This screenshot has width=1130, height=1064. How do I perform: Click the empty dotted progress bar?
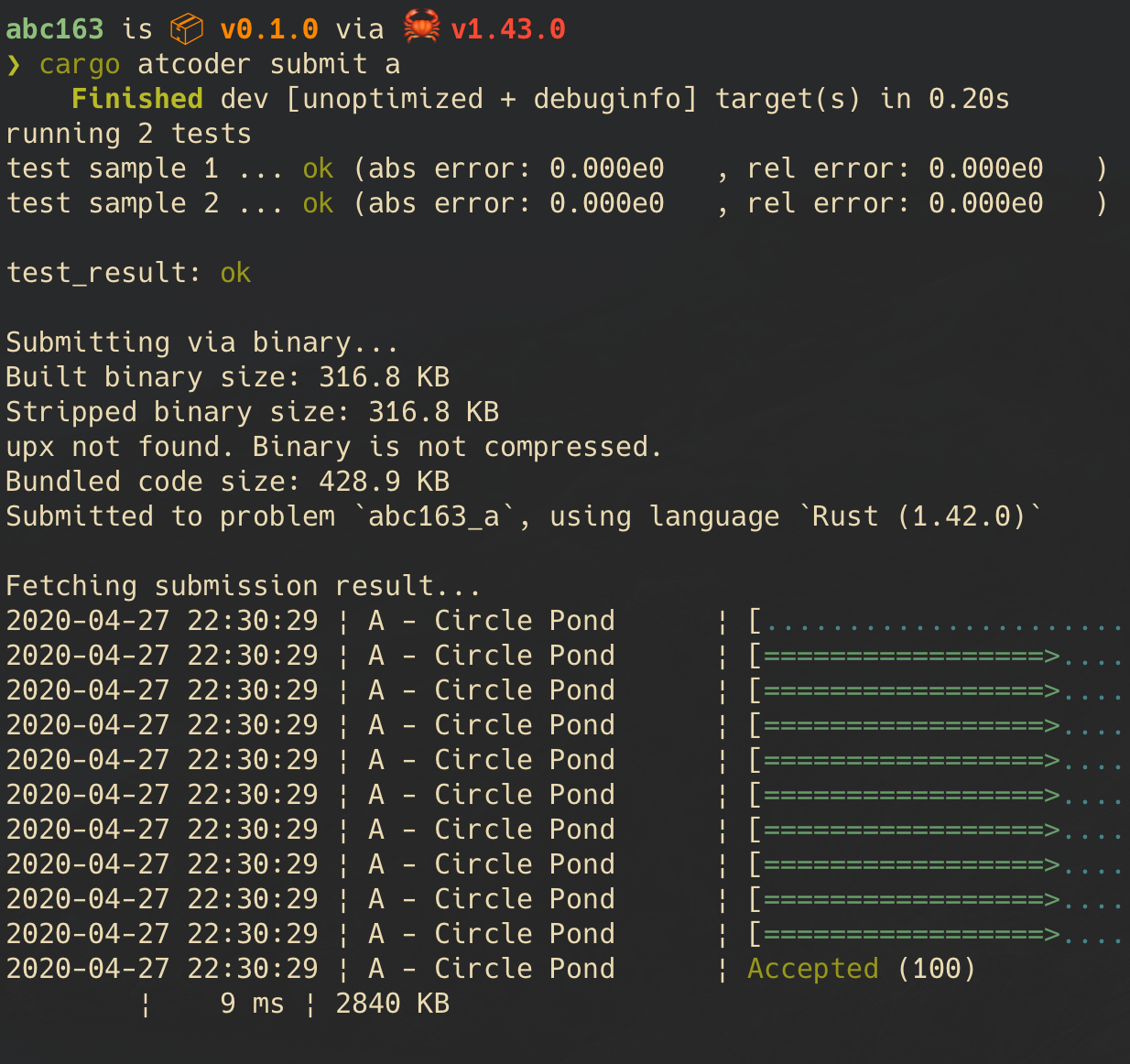click(939, 622)
